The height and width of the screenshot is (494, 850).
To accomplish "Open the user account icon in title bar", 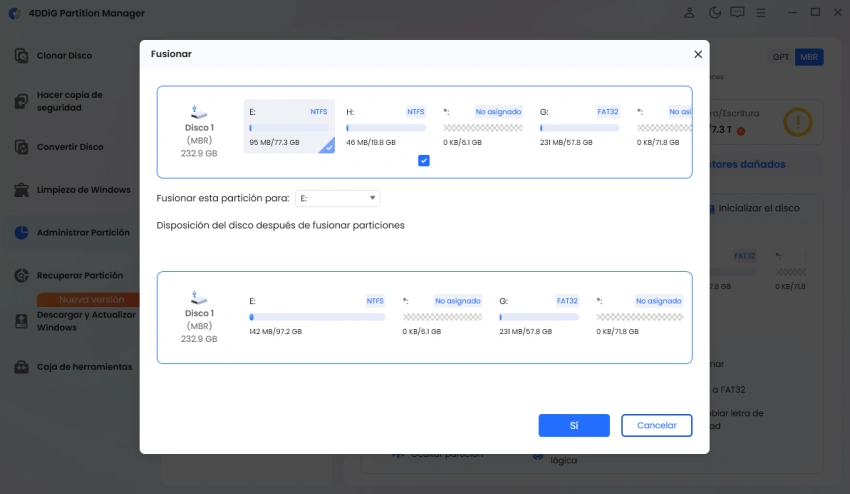I will (689, 12).
